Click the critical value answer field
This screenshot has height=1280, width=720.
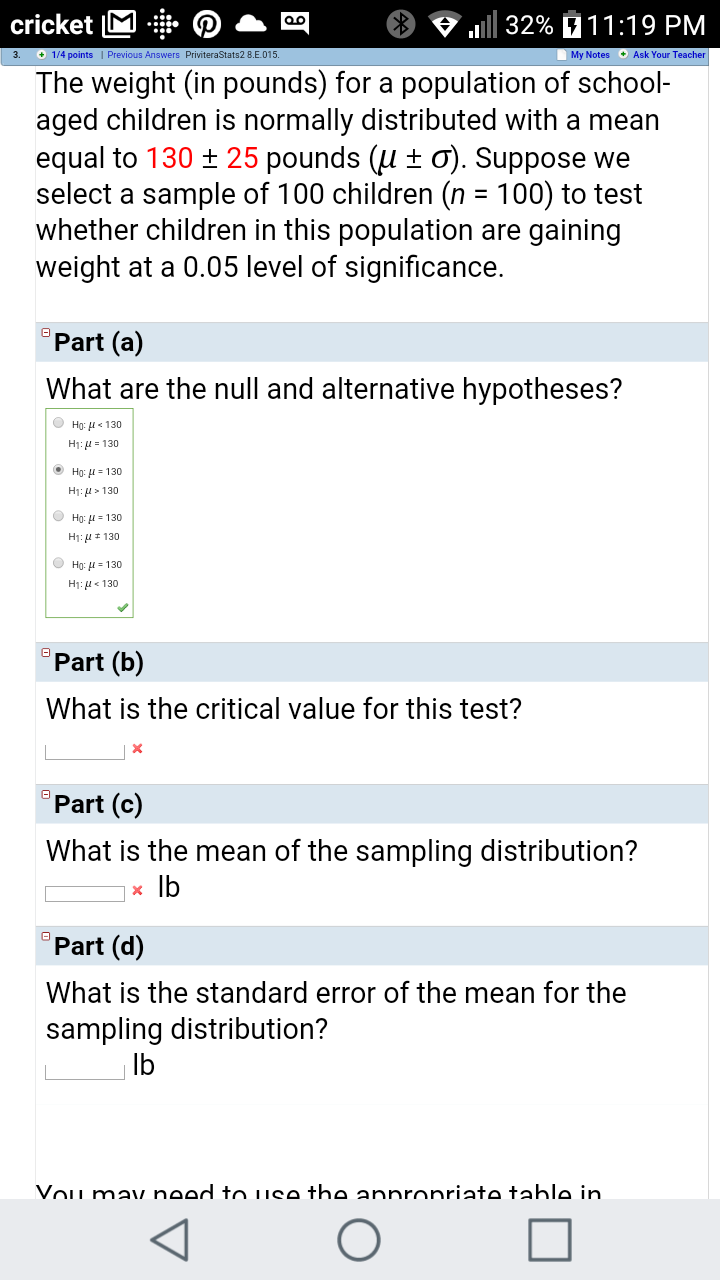pos(85,750)
